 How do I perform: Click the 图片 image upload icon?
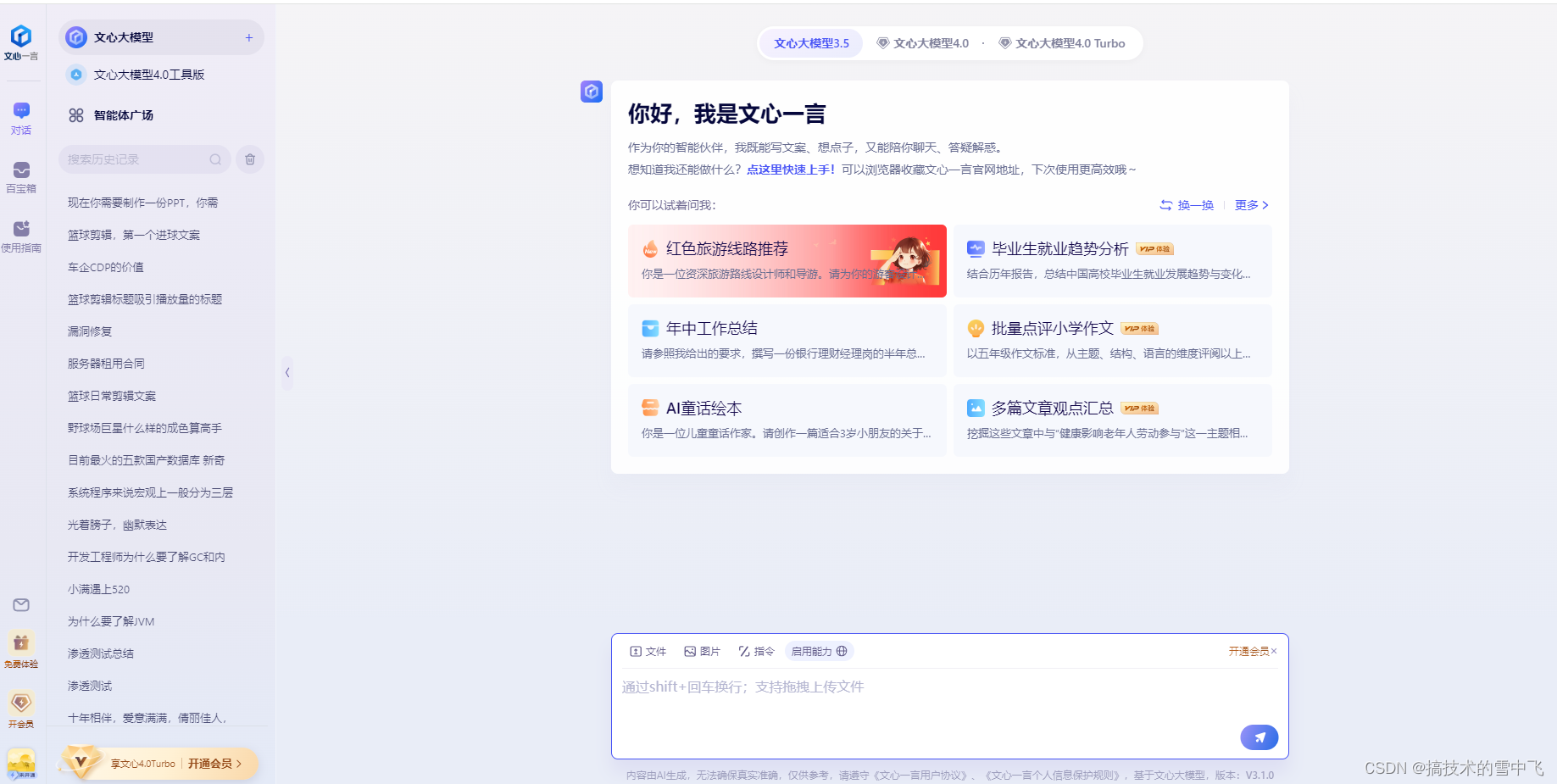point(690,652)
